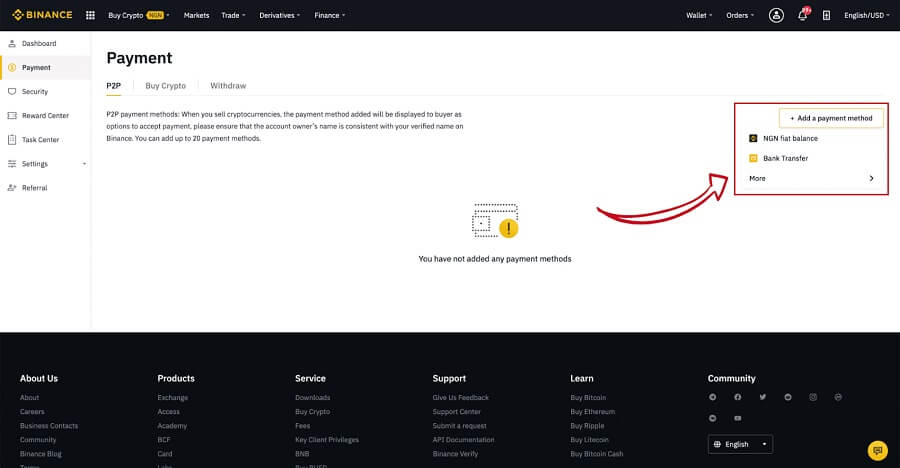Screen dimensions: 900x468
Task: Click the download app phone icon
Action: pyautogui.click(x=826, y=16)
